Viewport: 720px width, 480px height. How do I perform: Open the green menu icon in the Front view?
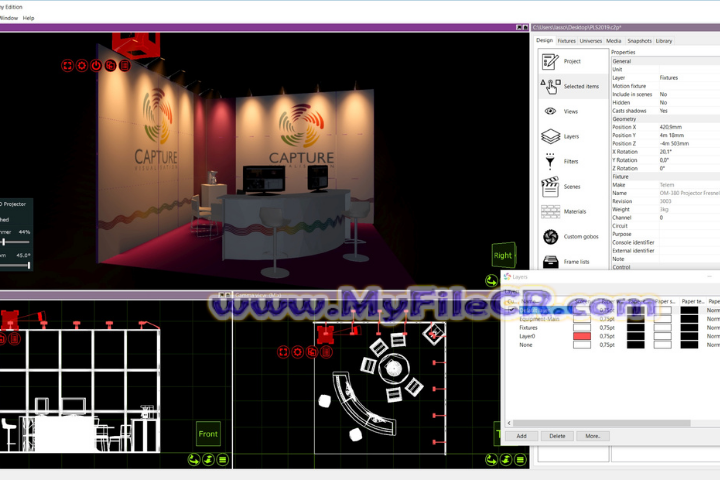point(223,459)
